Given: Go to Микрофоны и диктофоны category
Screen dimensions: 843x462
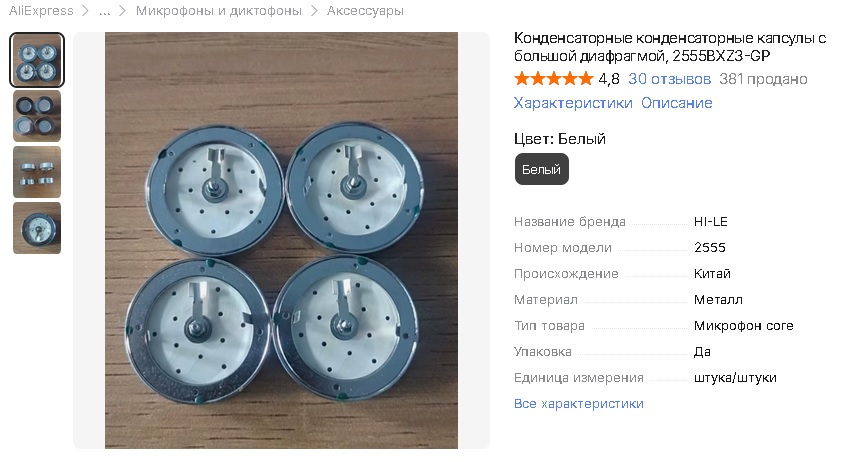Looking at the screenshot, I should tap(218, 11).
